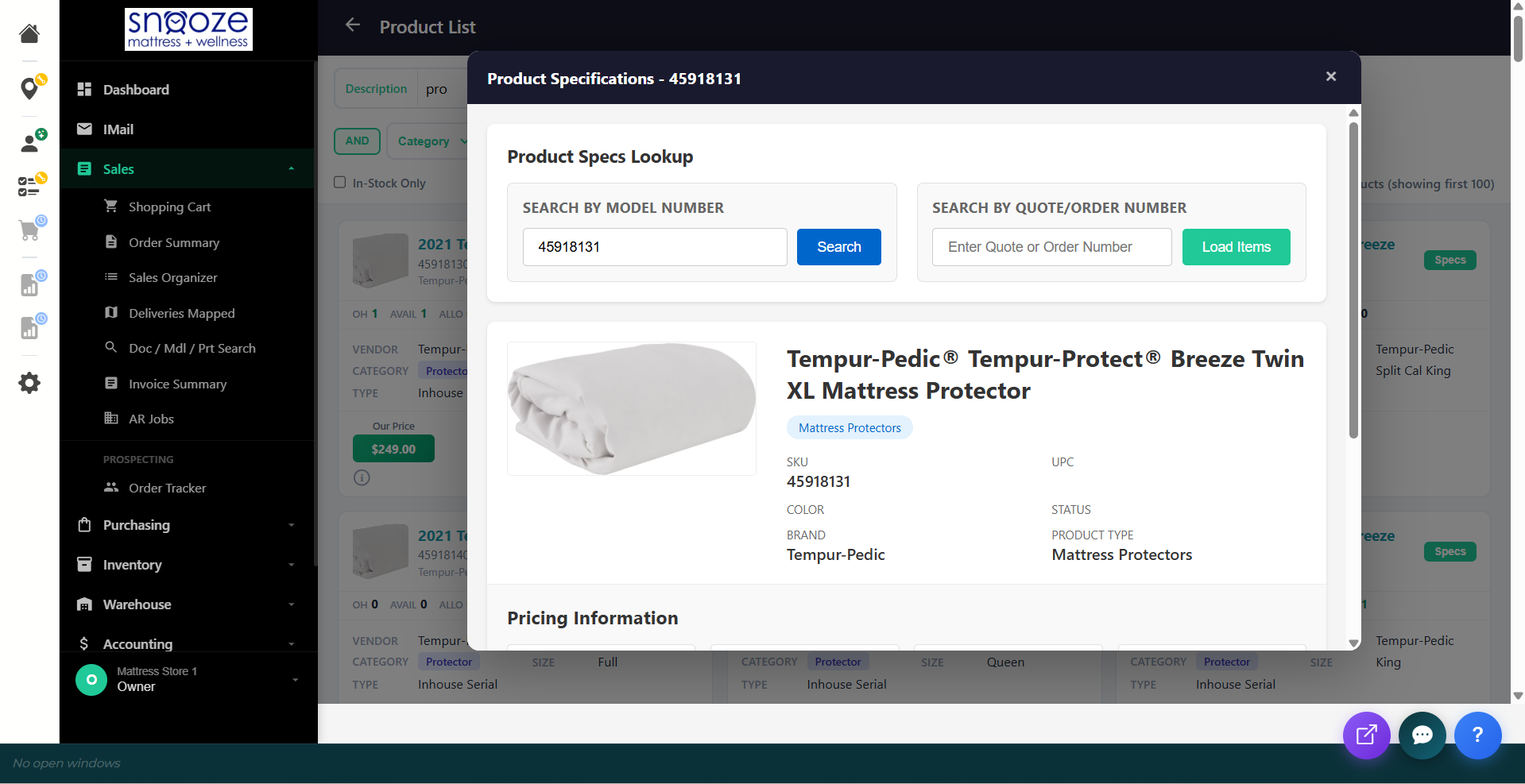1525x784 pixels.
Task: Expand the Accounting menu
Action: 188,643
